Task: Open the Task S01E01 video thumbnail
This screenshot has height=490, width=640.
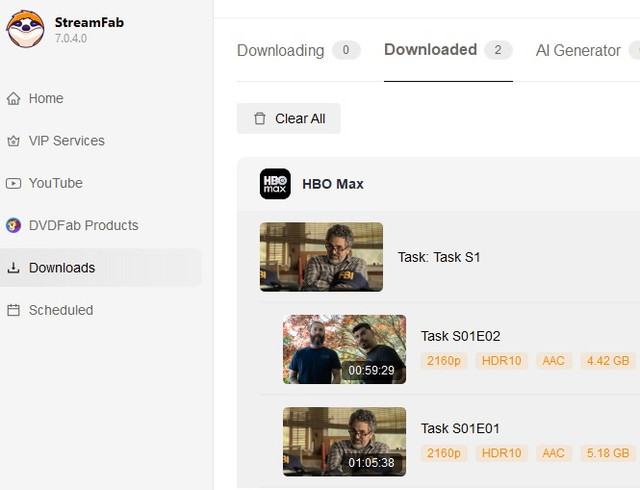Action: pos(344,442)
